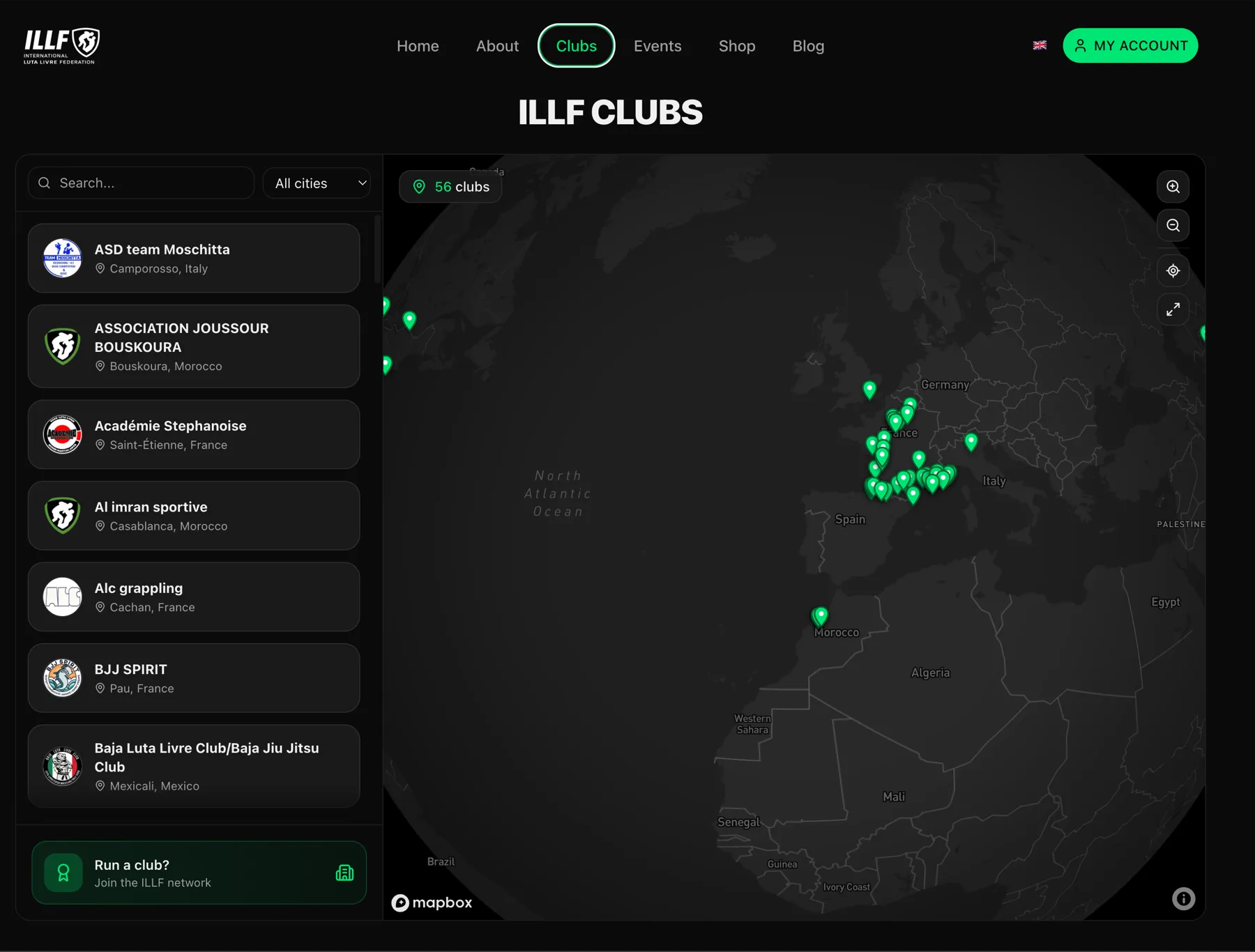Click the club list scrollbar
Image resolution: width=1255 pixels, height=952 pixels.
tap(378, 249)
